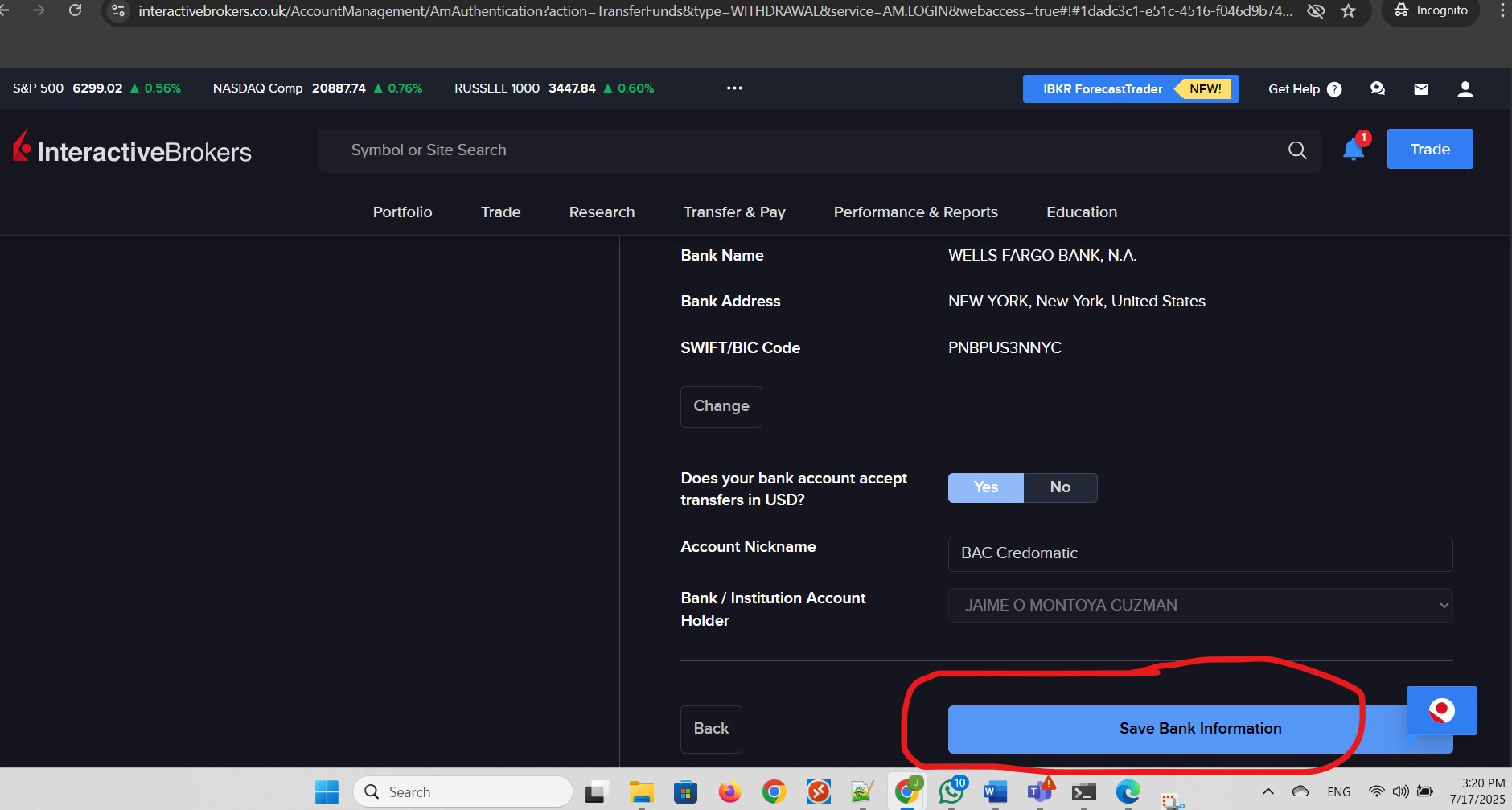Click the tracking protection eye icon
This screenshot has width=1512, height=810.
pos(1316,11)
